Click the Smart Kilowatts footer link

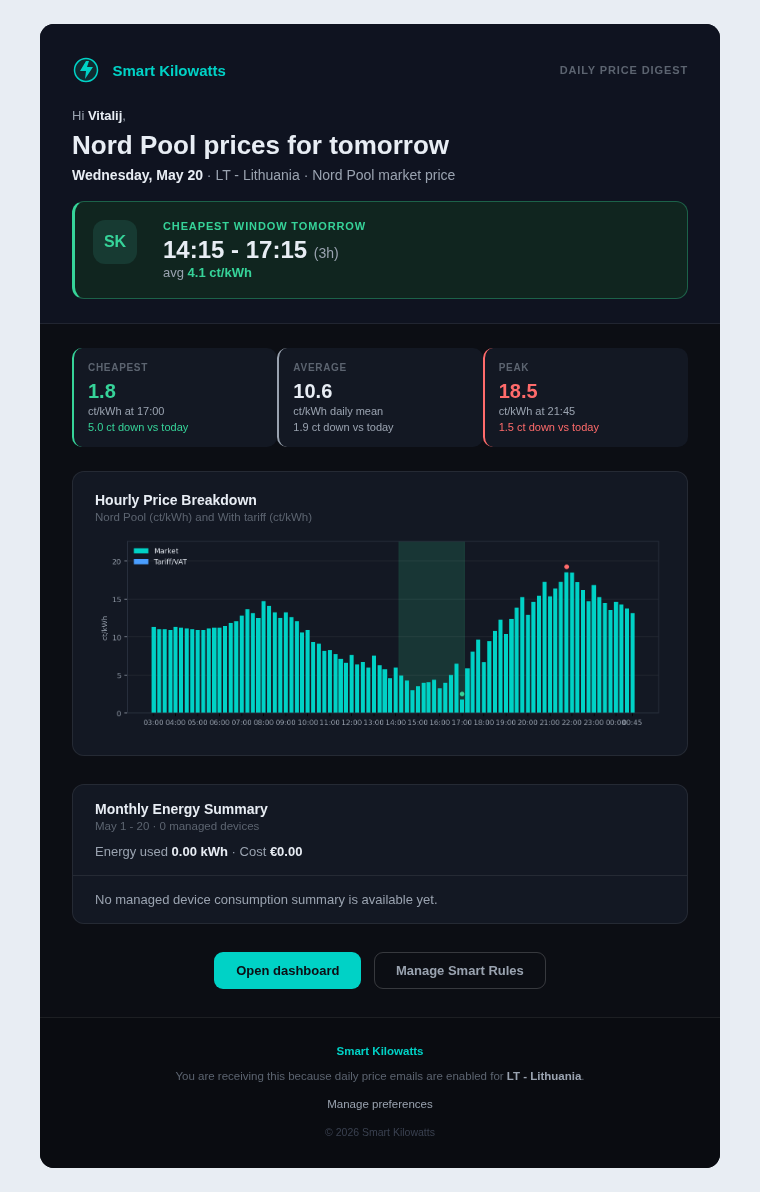click(x=380, y=1051)
